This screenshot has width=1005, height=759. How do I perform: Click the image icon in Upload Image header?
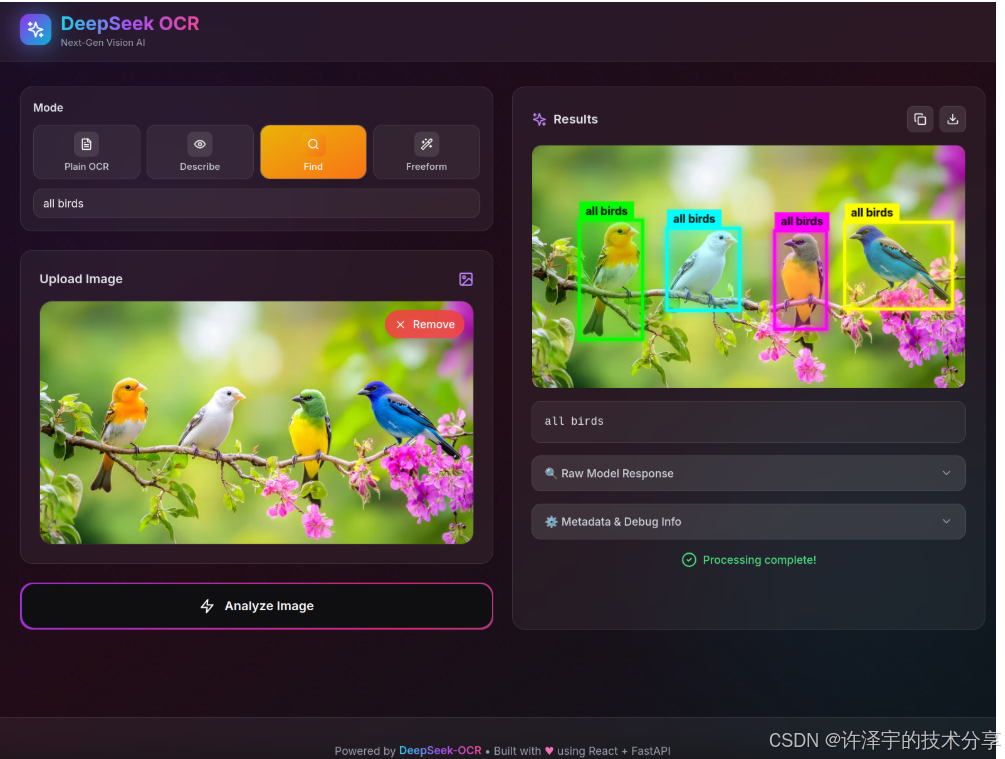click(x=466, y=279)
